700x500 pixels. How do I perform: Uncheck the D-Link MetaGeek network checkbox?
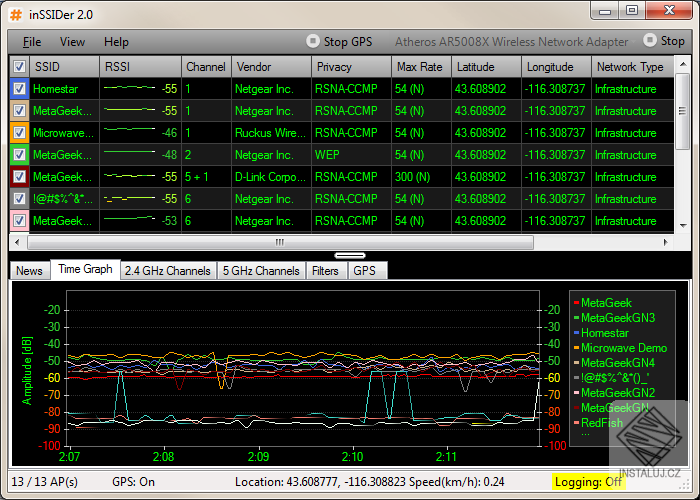coord(19,177)
